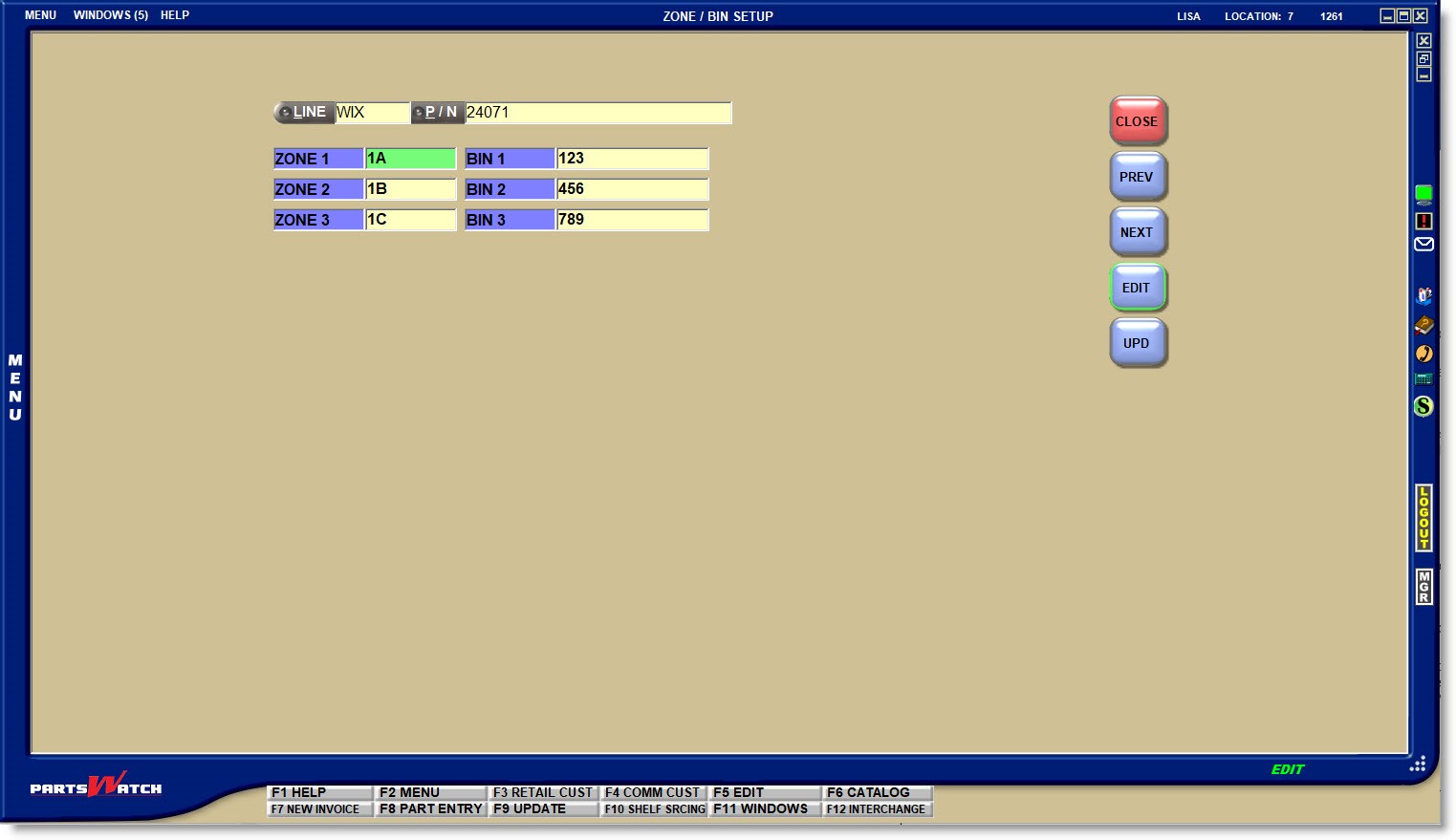Screen dimensions: 1456x840
Task: Click the MGR vertical sidebar icon
Action: pyautogui.click(x=1423, y=587)
